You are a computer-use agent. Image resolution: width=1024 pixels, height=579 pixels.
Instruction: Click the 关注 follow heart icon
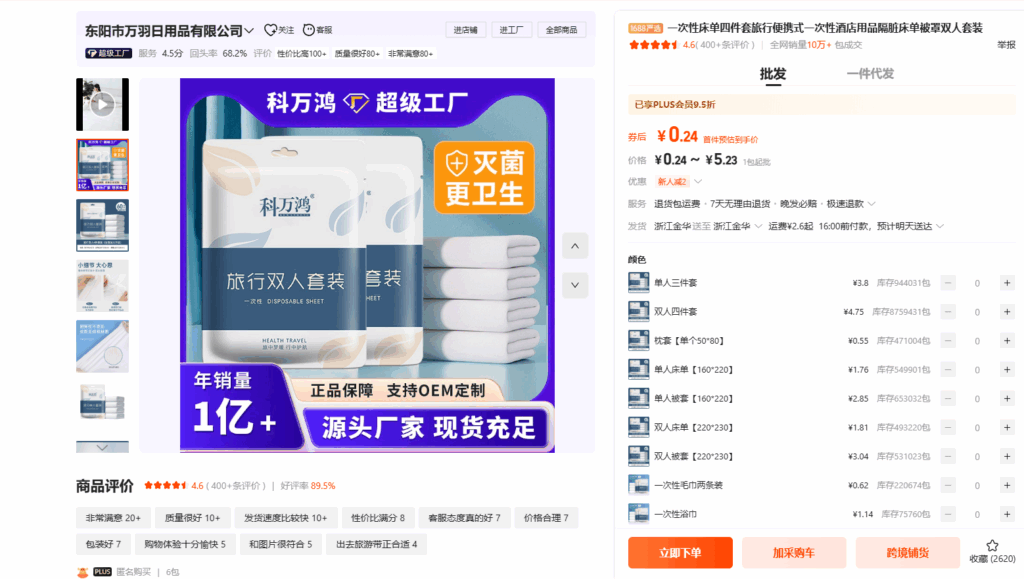click(270, 30)
